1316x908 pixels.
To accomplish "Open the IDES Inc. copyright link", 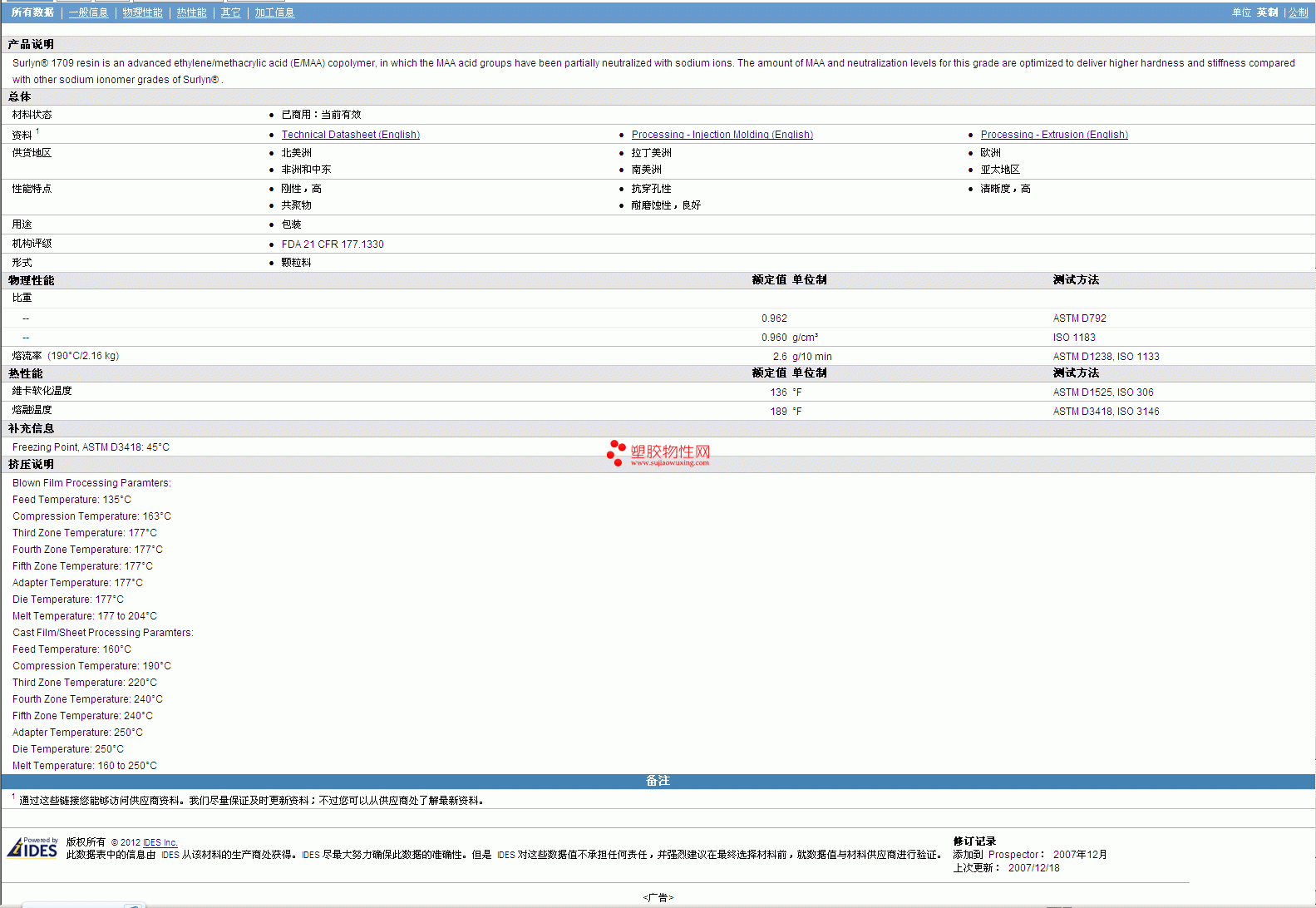I will click(160, 842).
